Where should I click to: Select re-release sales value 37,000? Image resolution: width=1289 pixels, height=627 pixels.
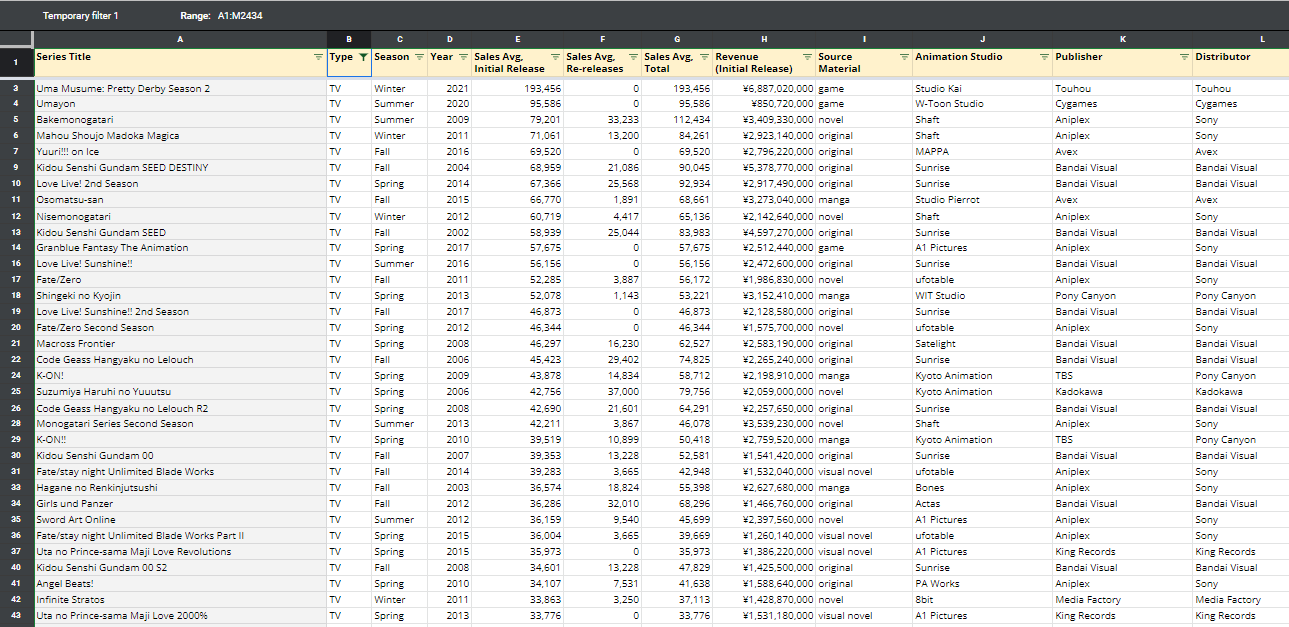(x=603, y=392)
